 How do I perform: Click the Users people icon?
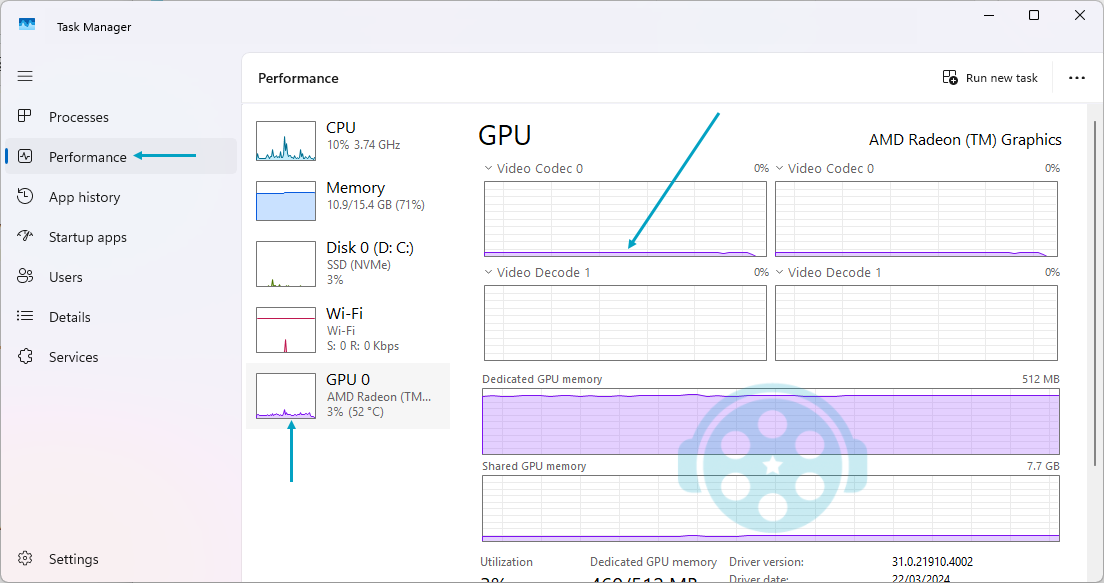(25, 276)
